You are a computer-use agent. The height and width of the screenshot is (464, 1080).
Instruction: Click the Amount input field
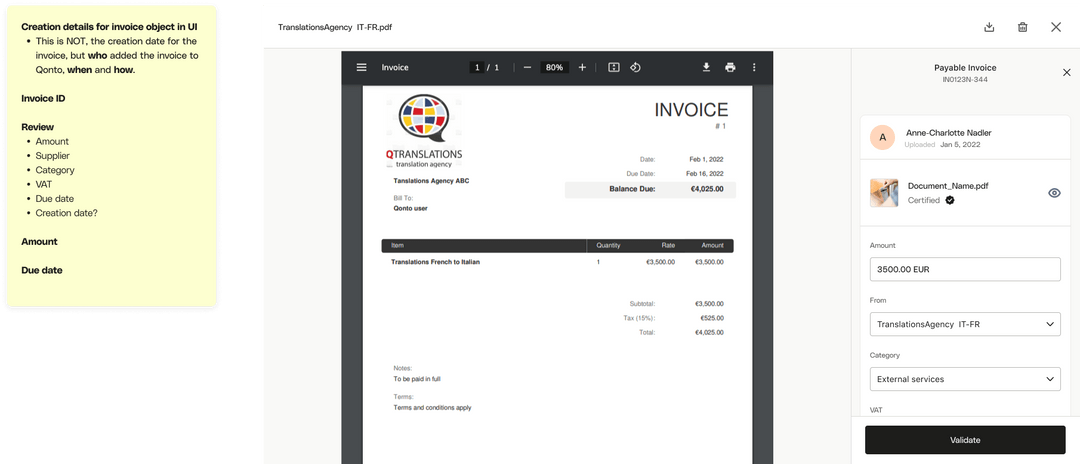coord(964,269)
